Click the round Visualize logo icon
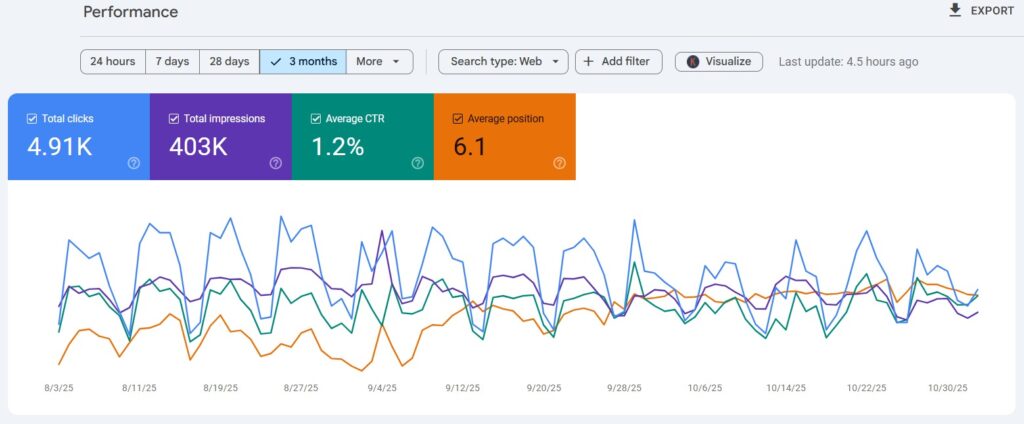This screenshot has height=424, width=1024. pos(693,61)
